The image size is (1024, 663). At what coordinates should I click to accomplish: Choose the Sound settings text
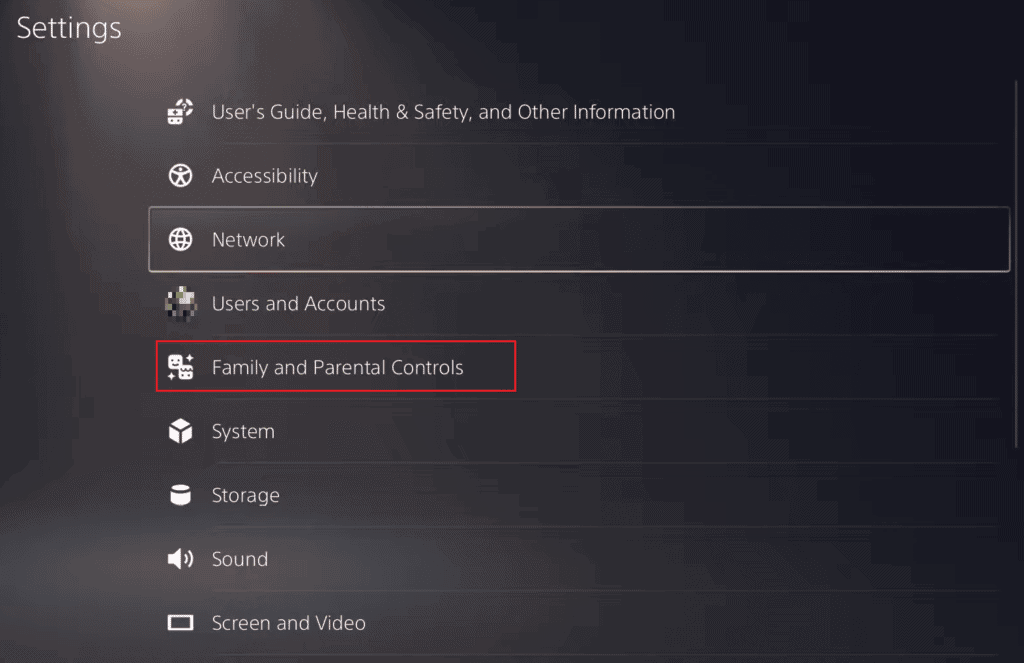point(239,560)
